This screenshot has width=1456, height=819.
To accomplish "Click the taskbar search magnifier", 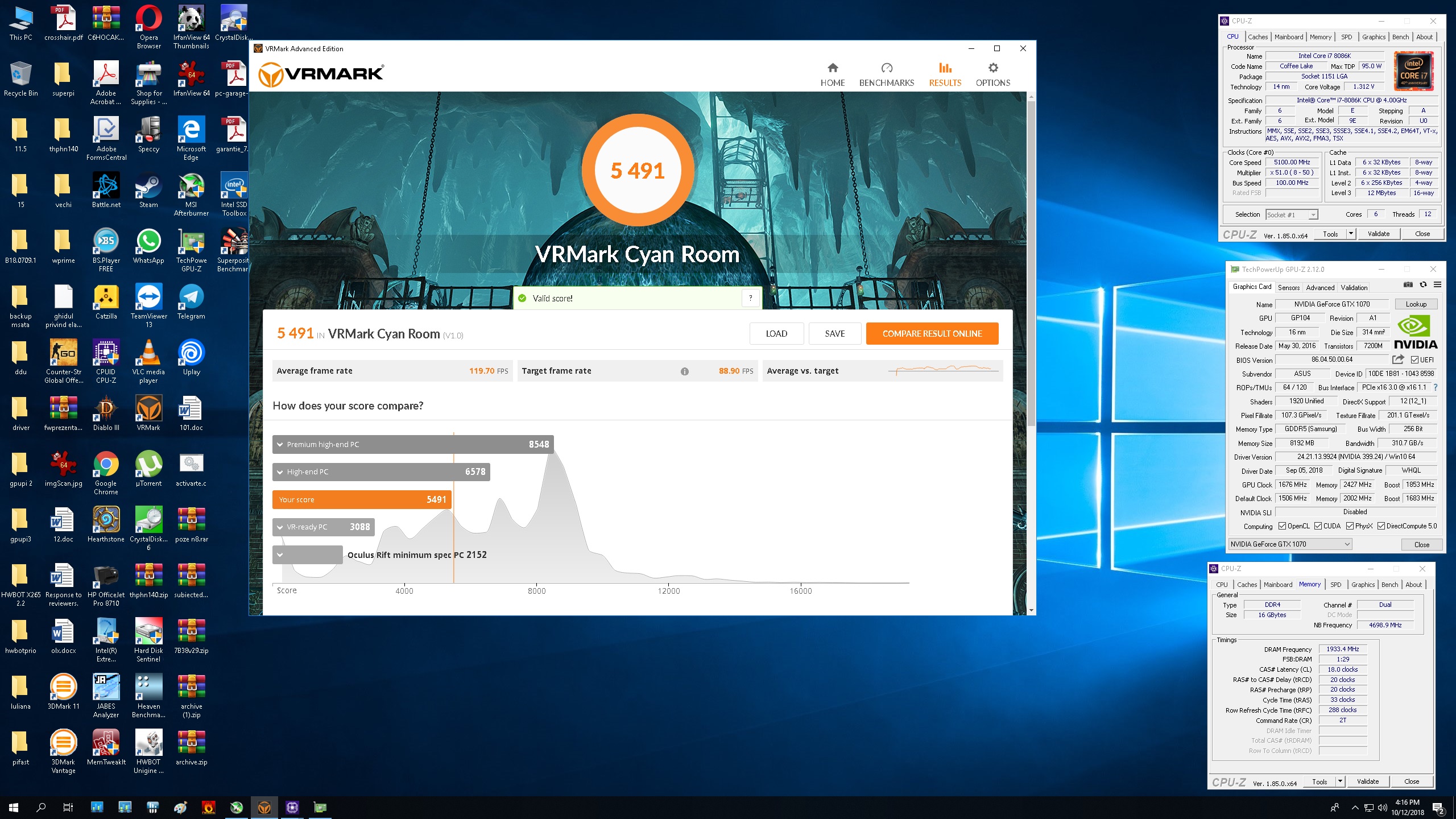I will [x=41, y=807].
